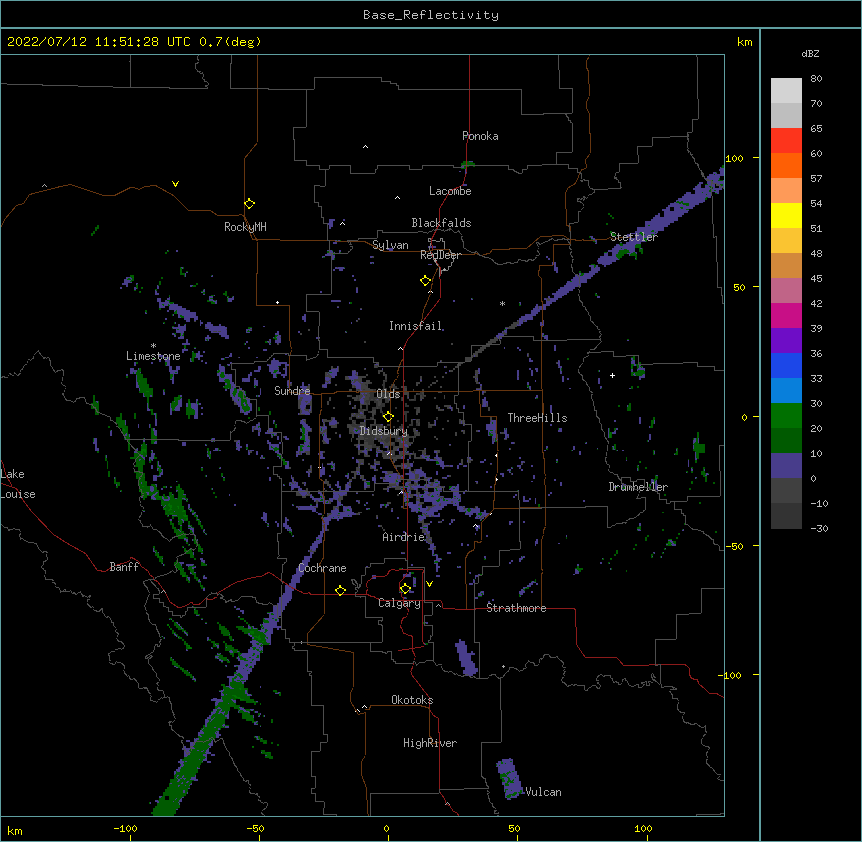Click the timestamp 2022/07/12 11:51:28 UTC
862x842 pixels.
[98, 42]
